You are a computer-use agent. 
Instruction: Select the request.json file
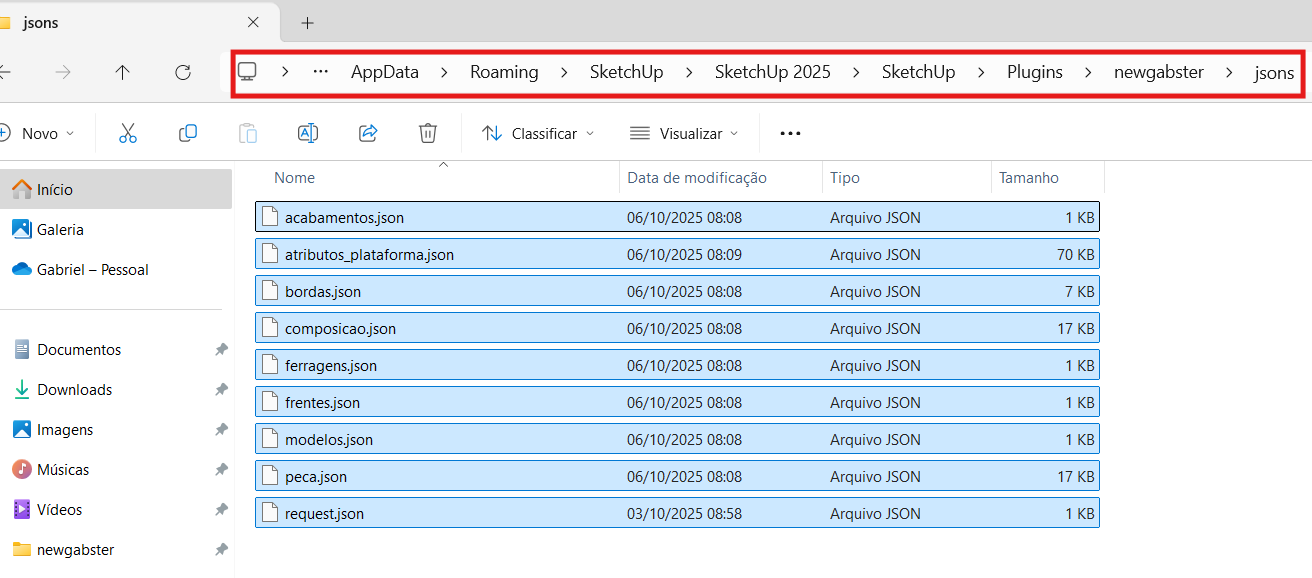click(x=324, y=514)
